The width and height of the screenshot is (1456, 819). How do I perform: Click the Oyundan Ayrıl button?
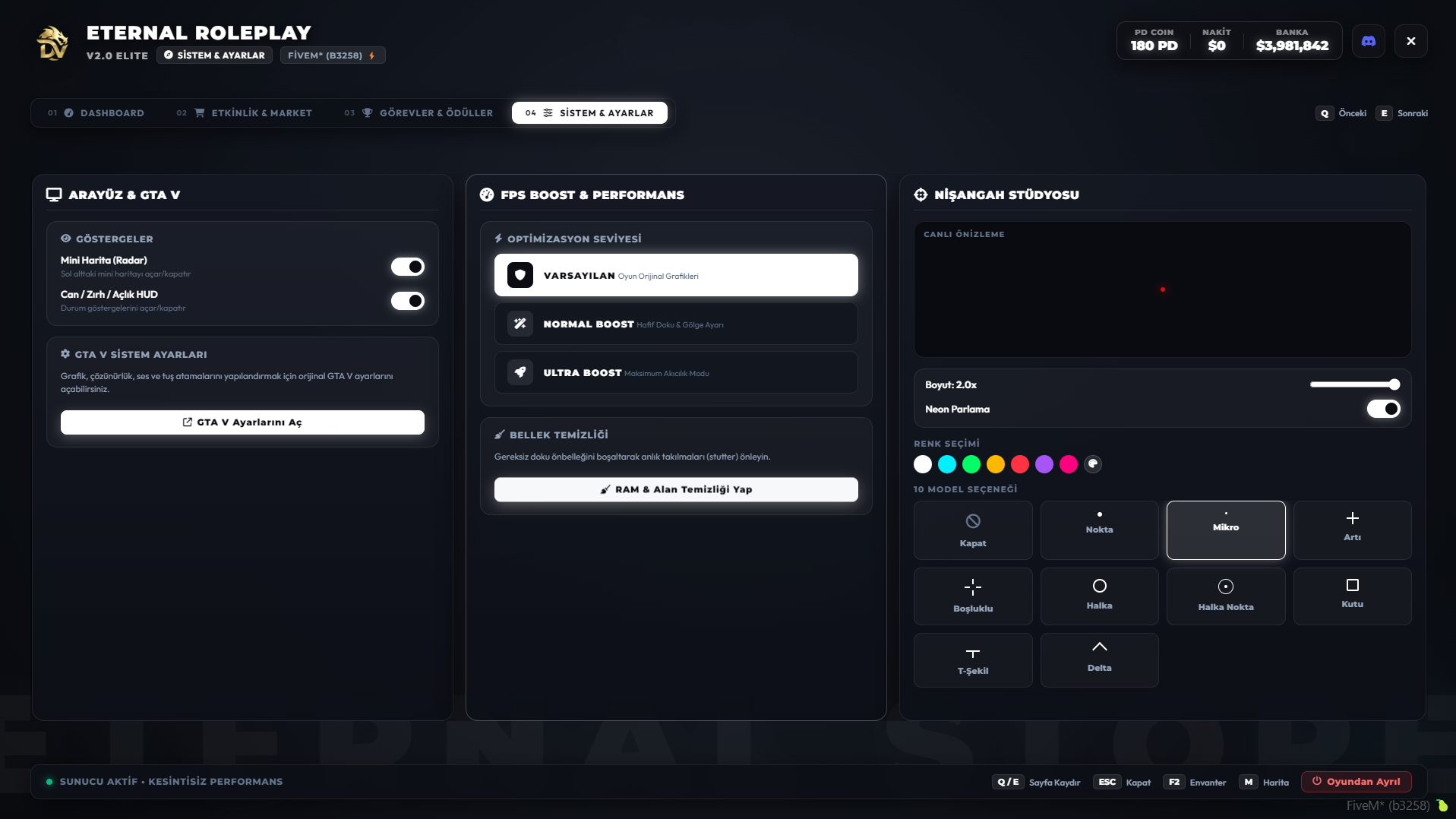coord(1356,782)
